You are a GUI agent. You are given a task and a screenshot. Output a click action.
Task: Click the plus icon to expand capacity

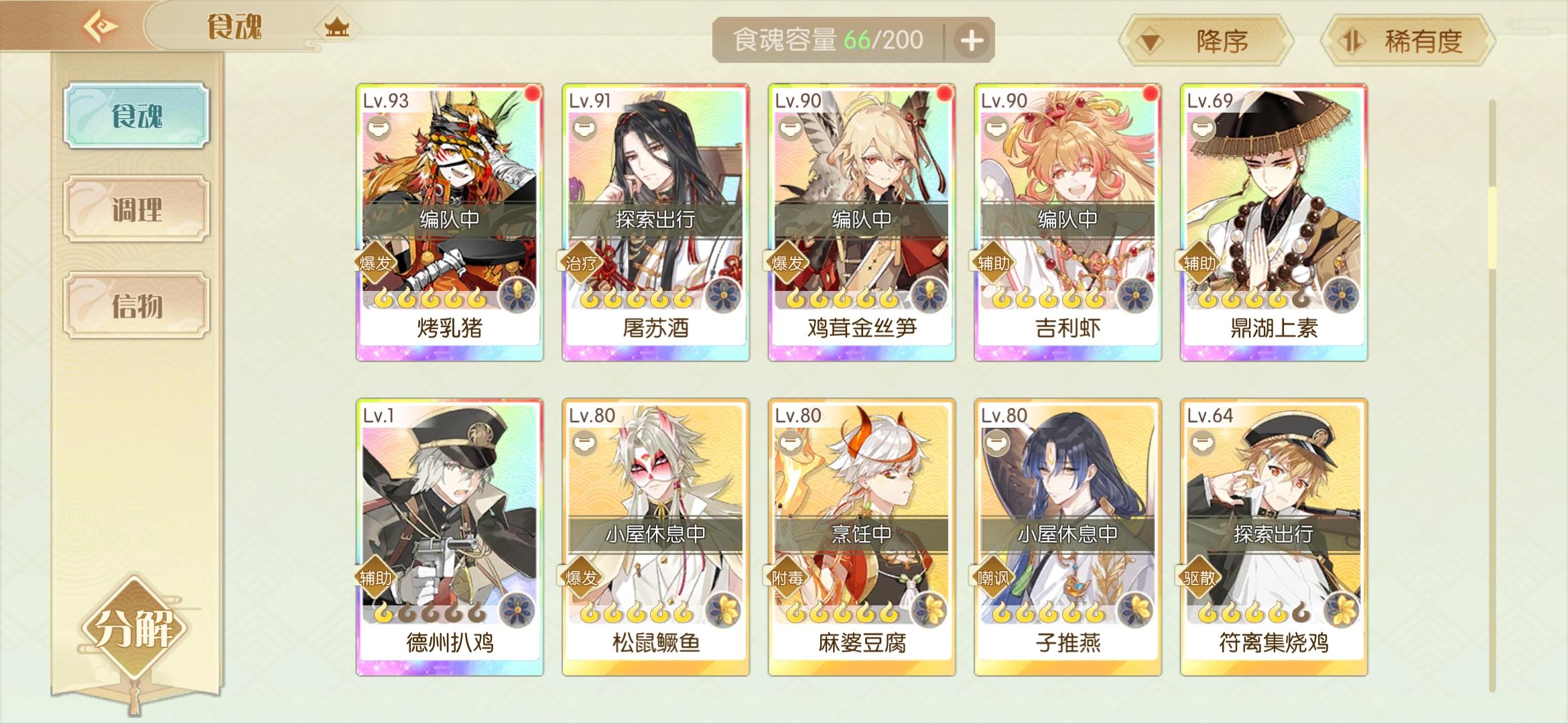(x=971, y=40)
